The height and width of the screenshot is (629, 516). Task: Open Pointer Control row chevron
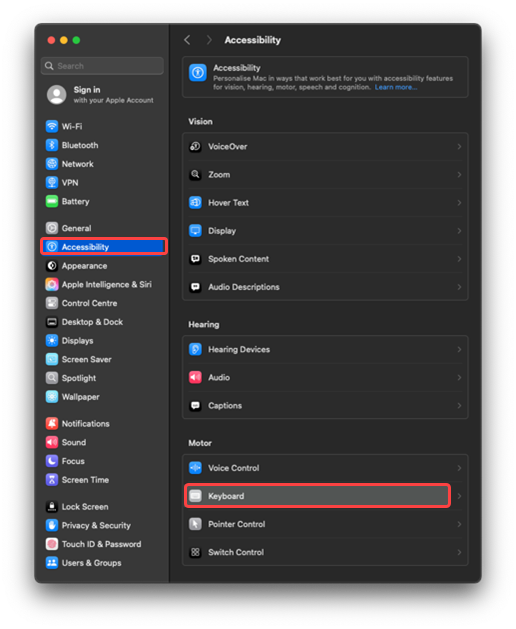(459, 524)
